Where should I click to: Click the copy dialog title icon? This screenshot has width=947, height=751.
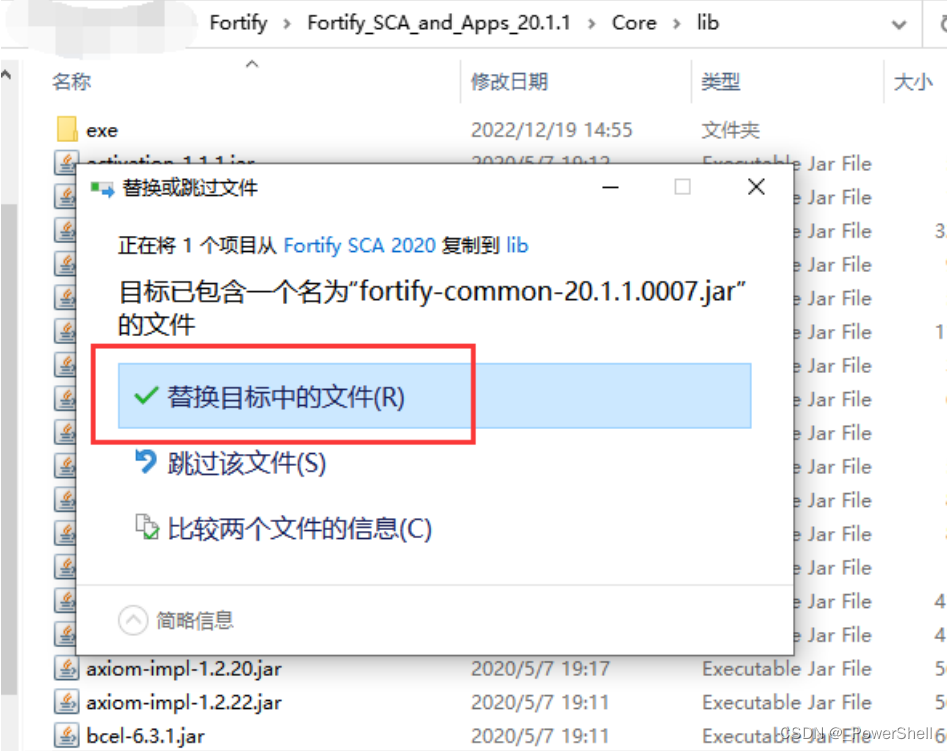pyautogui.click(x=101, y=189)
